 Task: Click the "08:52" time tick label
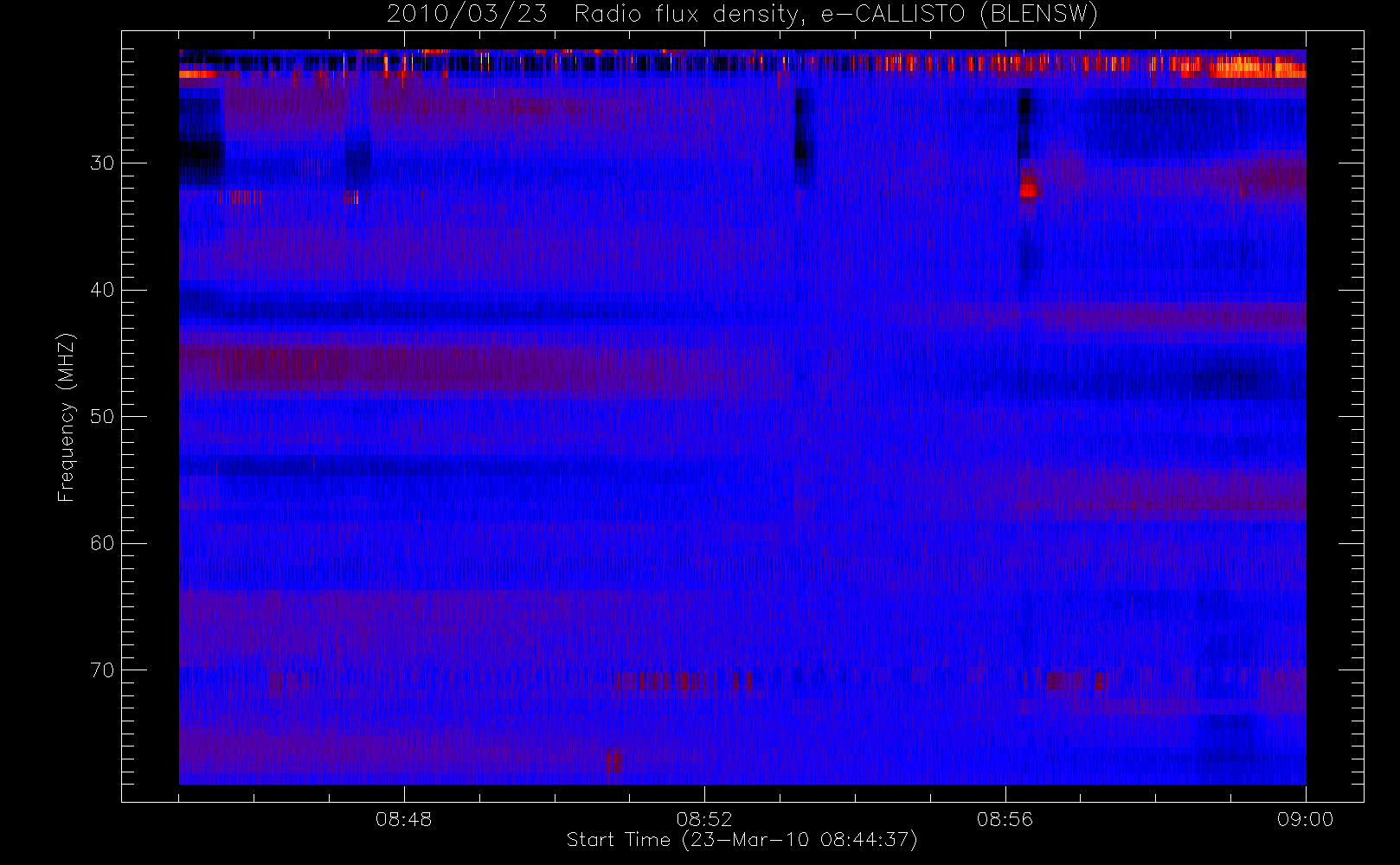[704, 819]
